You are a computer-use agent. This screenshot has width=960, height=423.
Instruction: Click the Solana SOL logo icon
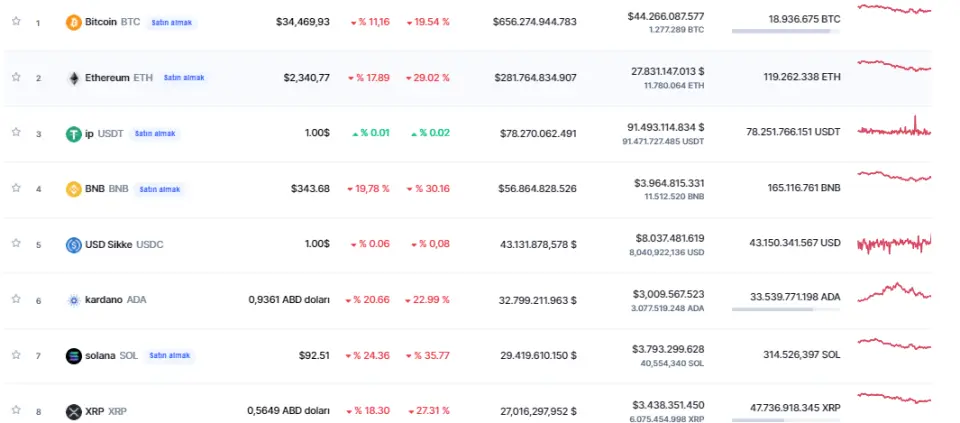click(73, 356)
